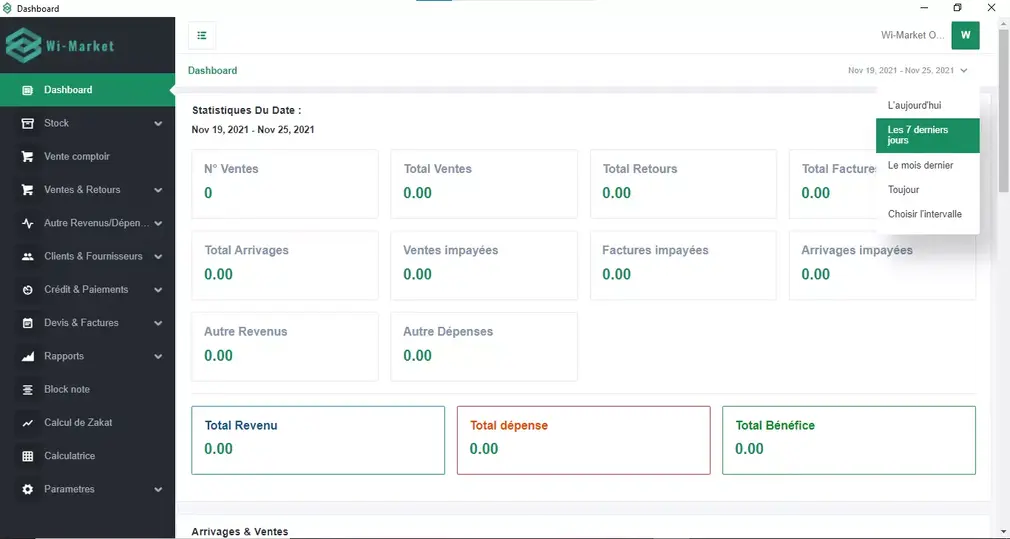Screen dimensions: 1010x539
Task: Expand the Autre Revenus/Dépenses chevron
Action: click(x=158, y=223)
